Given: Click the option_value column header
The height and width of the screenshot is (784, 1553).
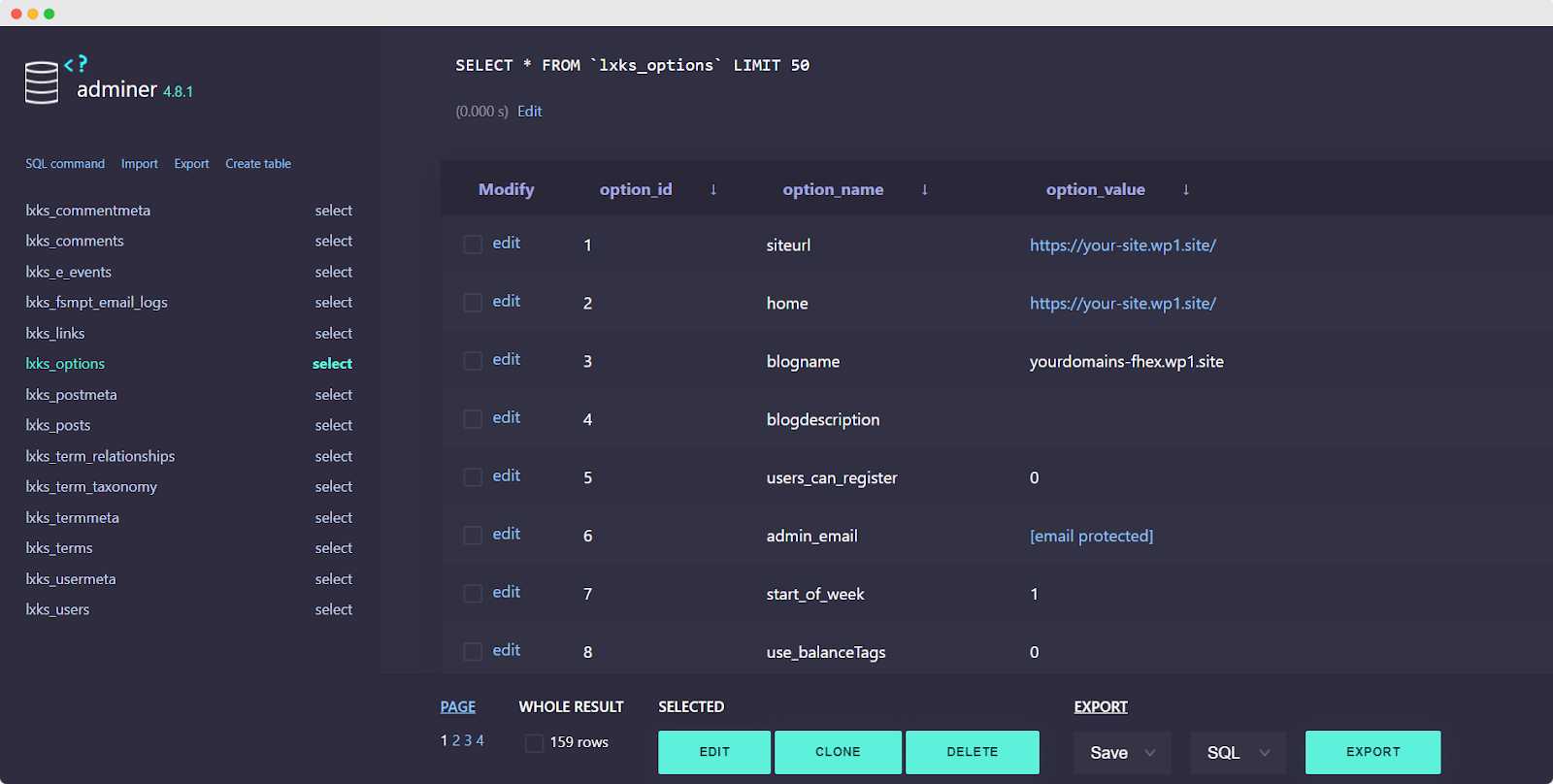Looking at the screenshot, I should click(1096, 189).
